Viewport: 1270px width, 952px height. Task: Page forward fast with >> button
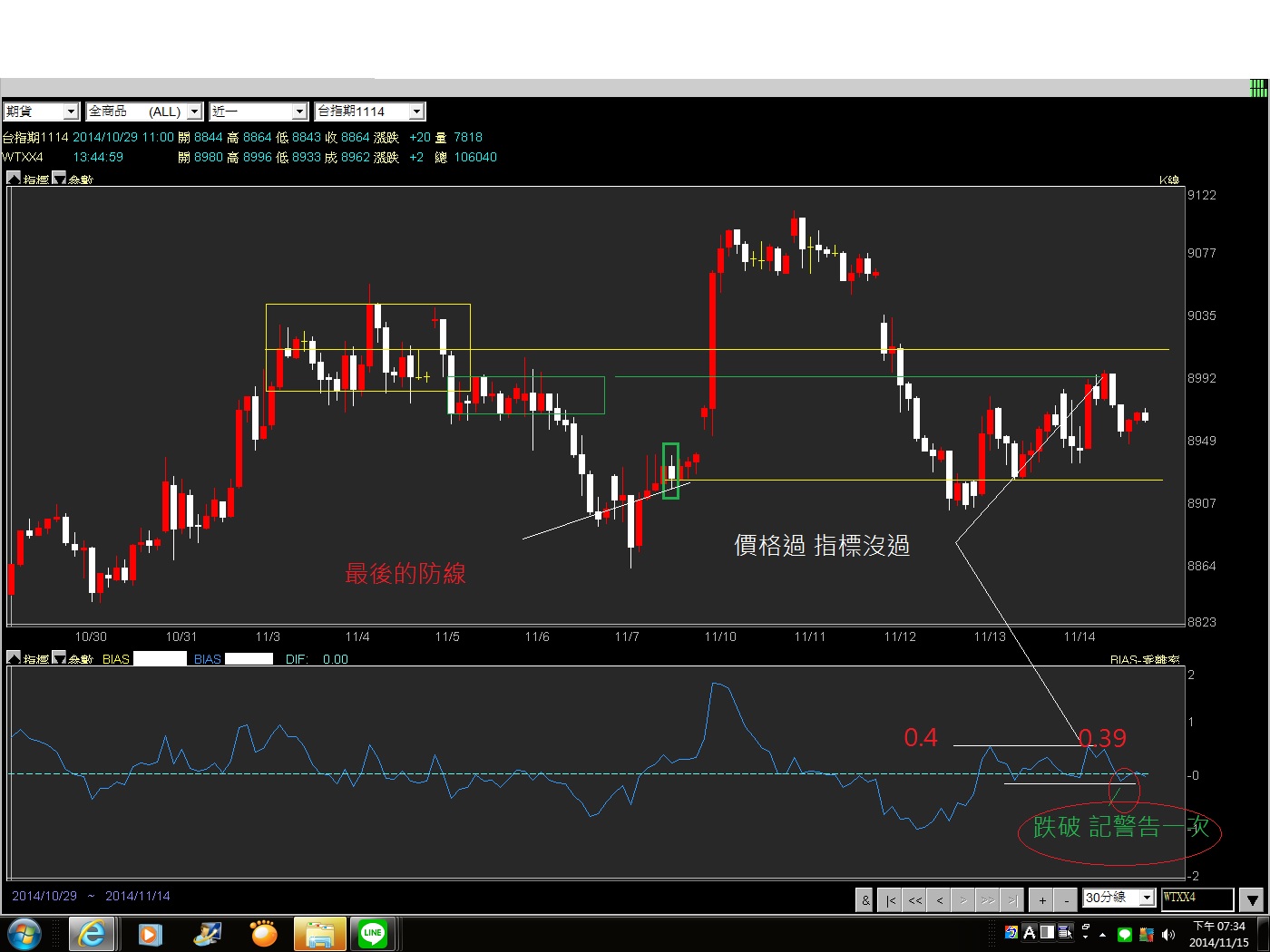[988, 899]
